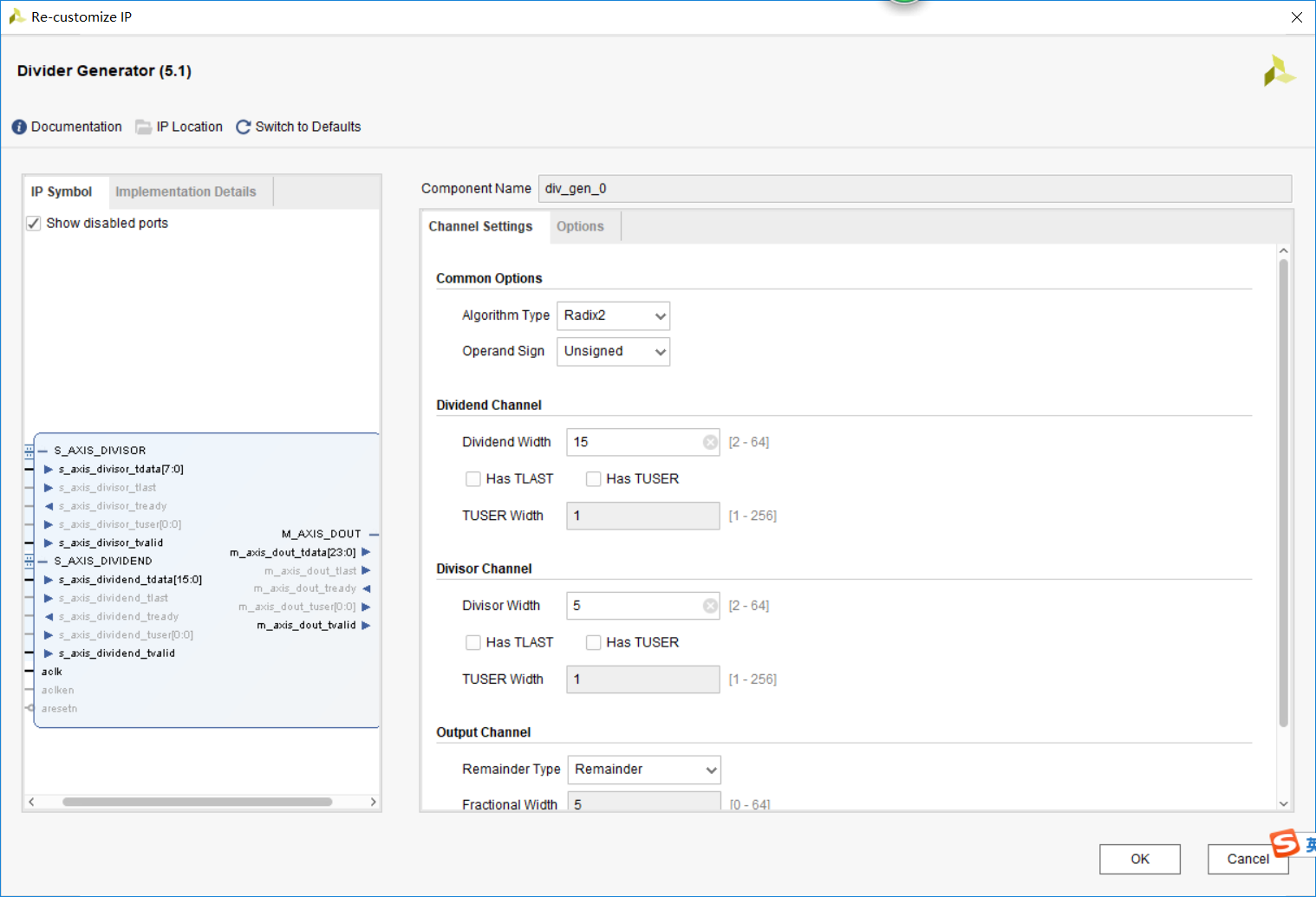The height and width of the screenshot is (897, 1316).
Task: Collapse the S_AXIS_DIVISOR bus interface
Action: point(42,451)
